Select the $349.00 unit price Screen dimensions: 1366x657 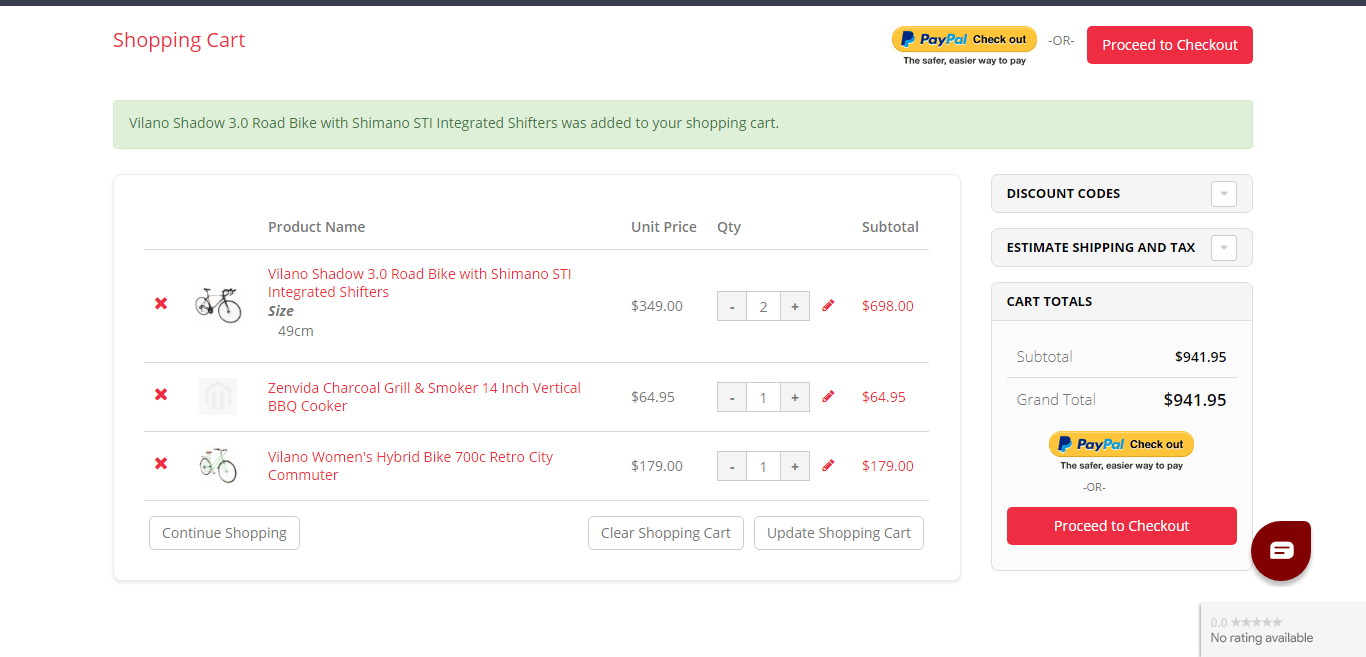[657, 306]
